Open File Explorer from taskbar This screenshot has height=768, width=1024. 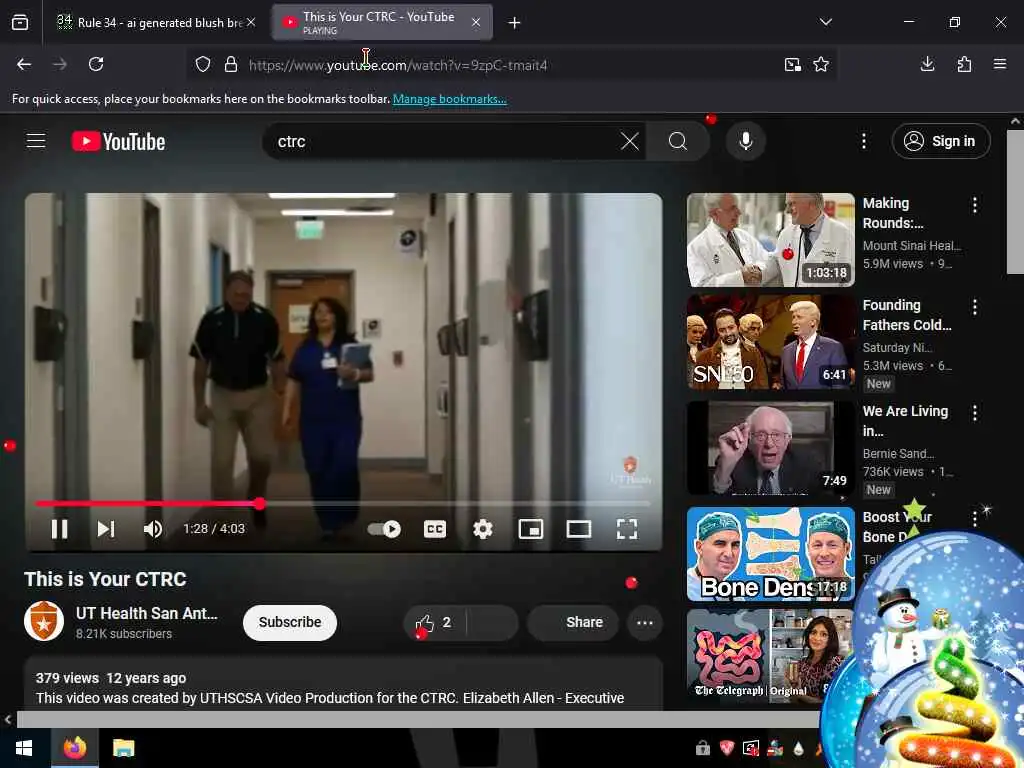[x=123, y=748]
